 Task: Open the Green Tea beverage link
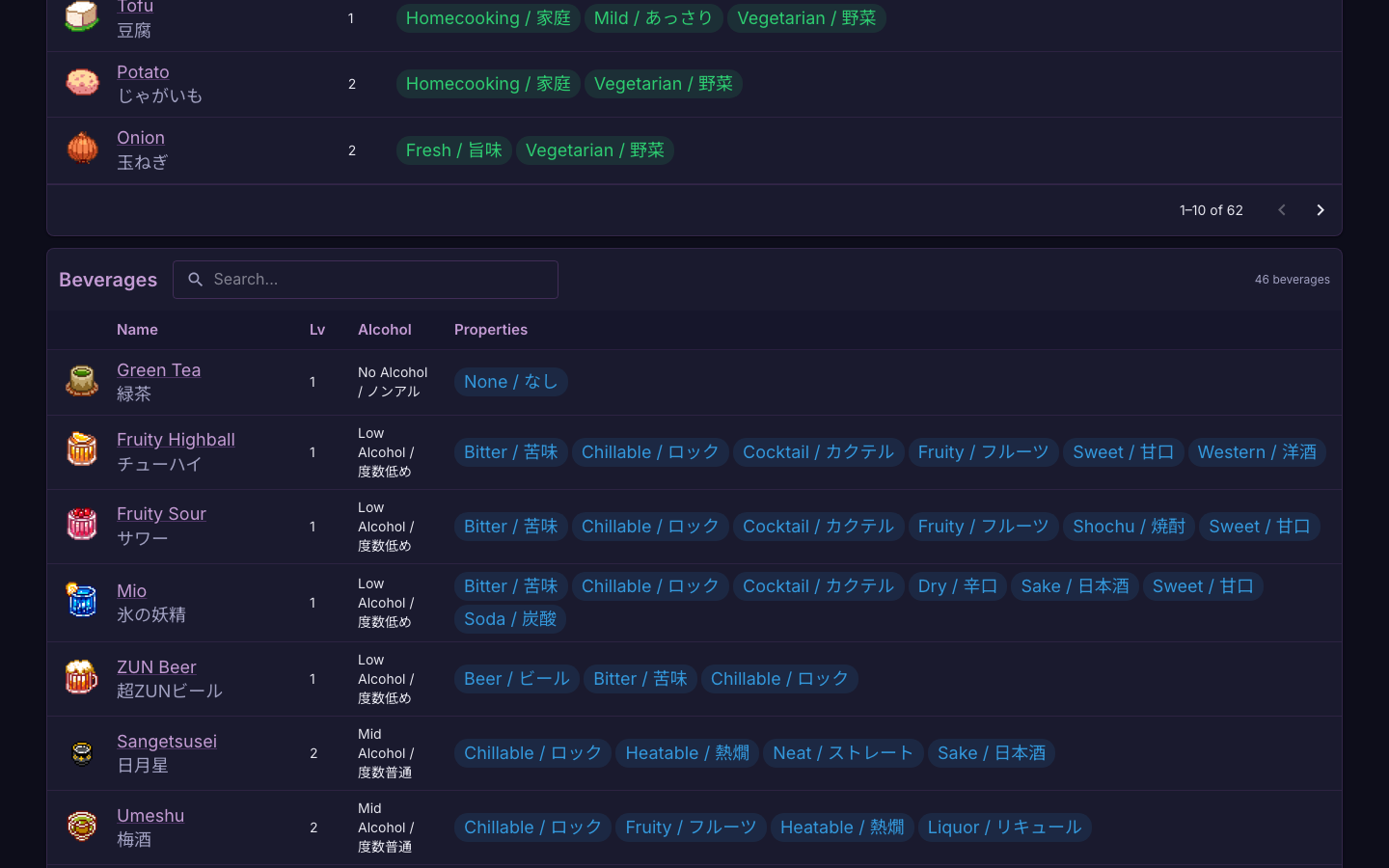coord(158,370)
